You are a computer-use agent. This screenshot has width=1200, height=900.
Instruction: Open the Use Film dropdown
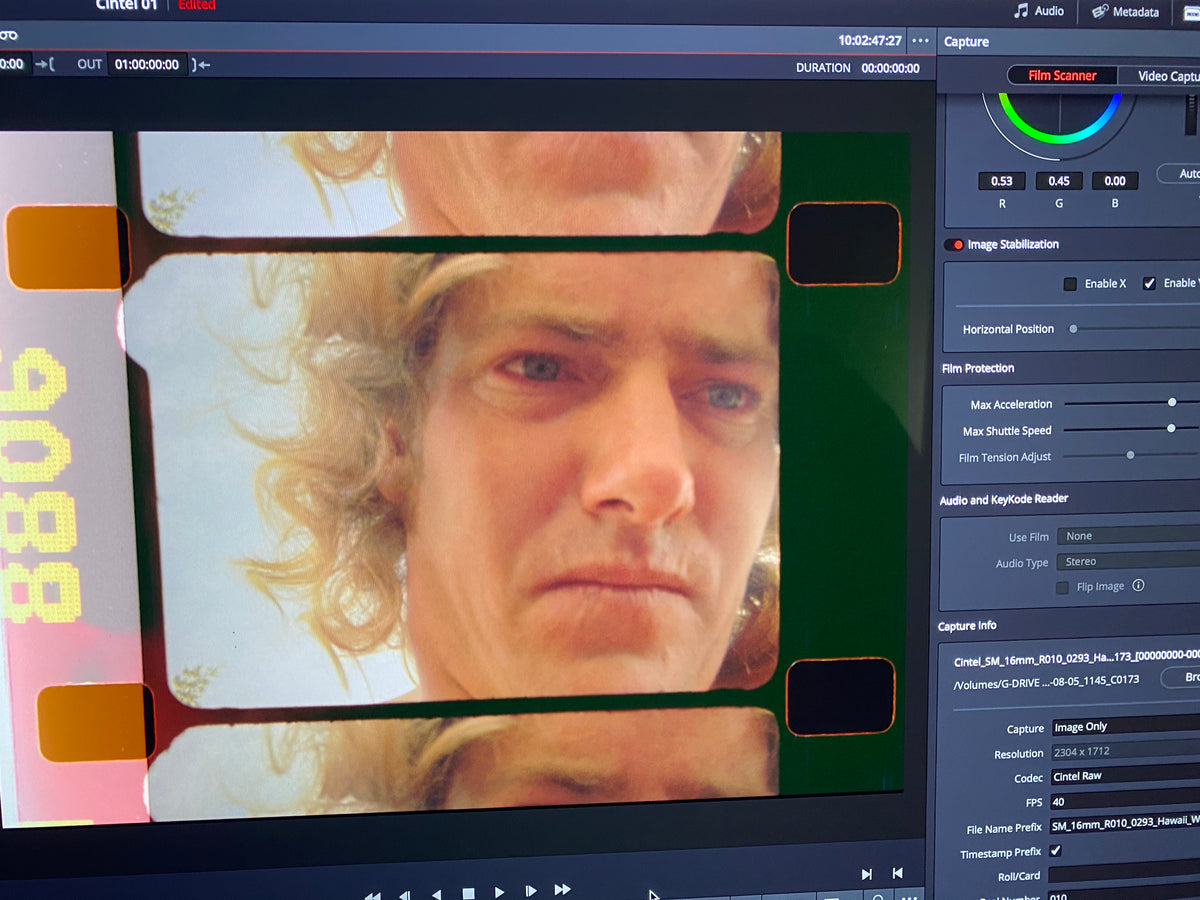coord(1128,536)
